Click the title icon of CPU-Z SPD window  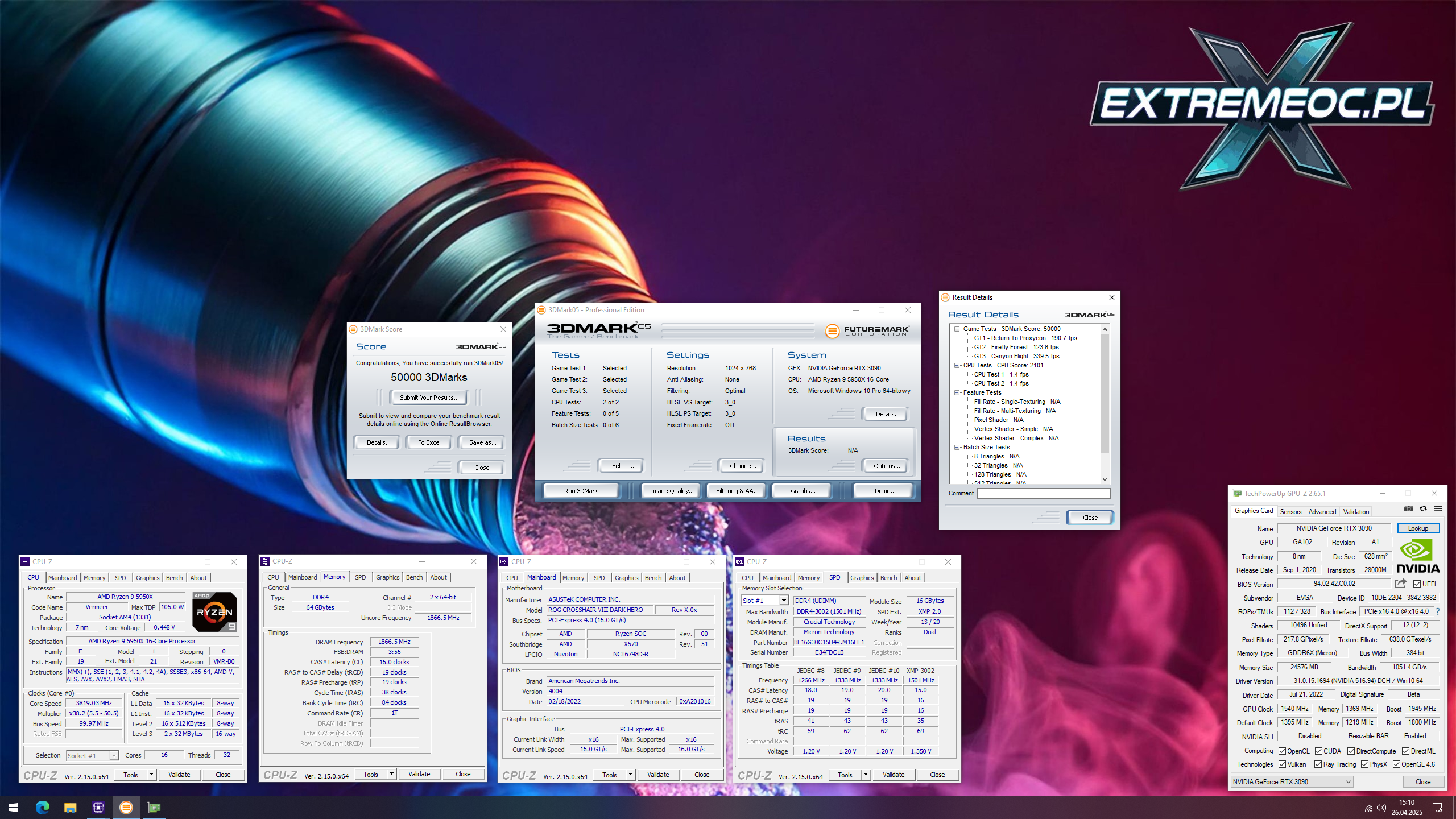point(739,561)
